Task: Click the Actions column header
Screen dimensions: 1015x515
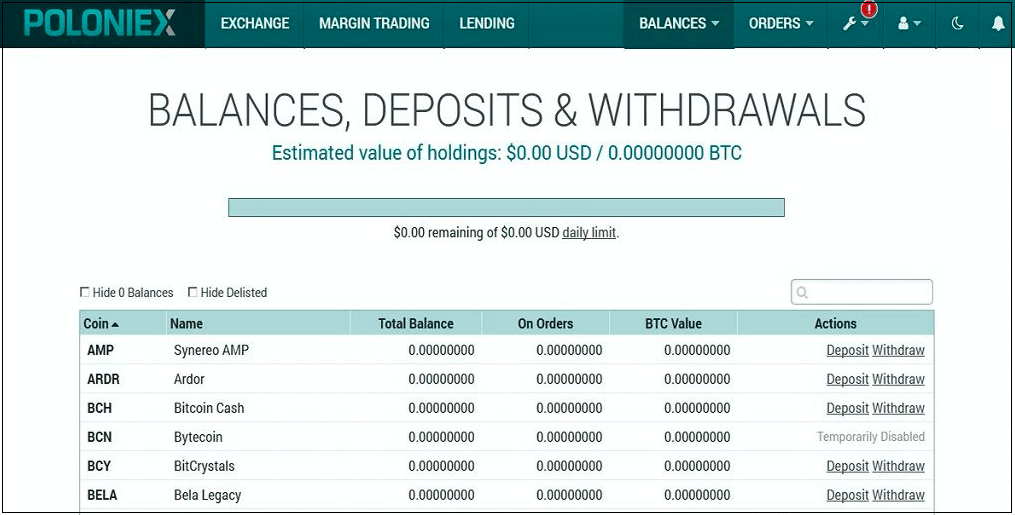Action: pyautogui.click(x=835, y=323)
